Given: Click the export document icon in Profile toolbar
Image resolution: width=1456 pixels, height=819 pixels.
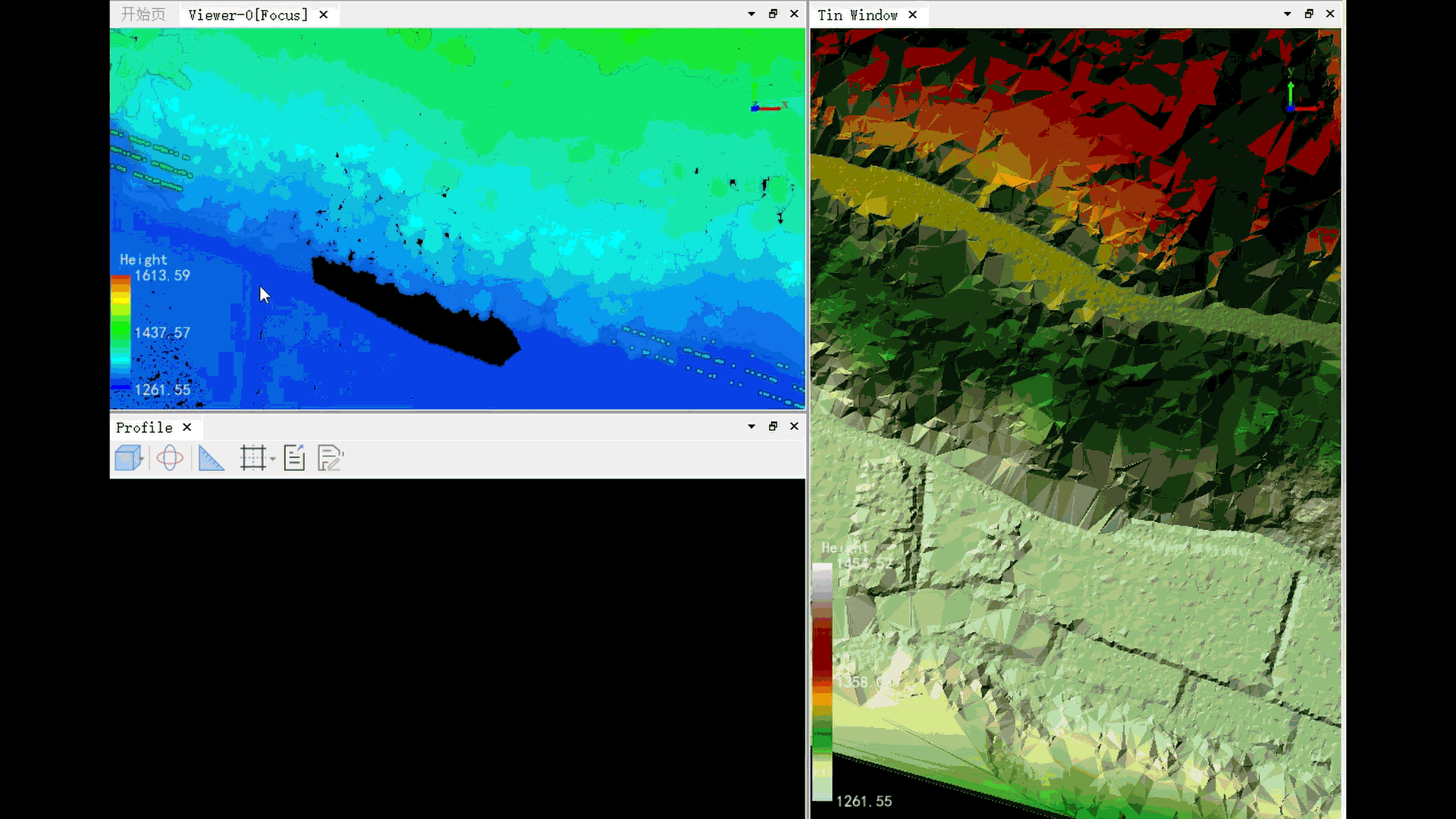Looking at the screenshot, I should 294,458.
